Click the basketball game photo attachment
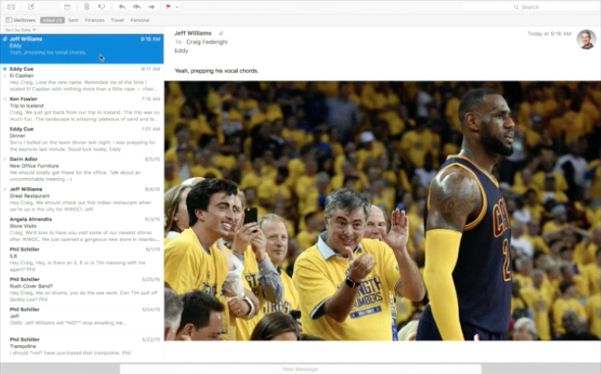The width and height of the screenshot is (601, 374). click(x=383, y=210)
